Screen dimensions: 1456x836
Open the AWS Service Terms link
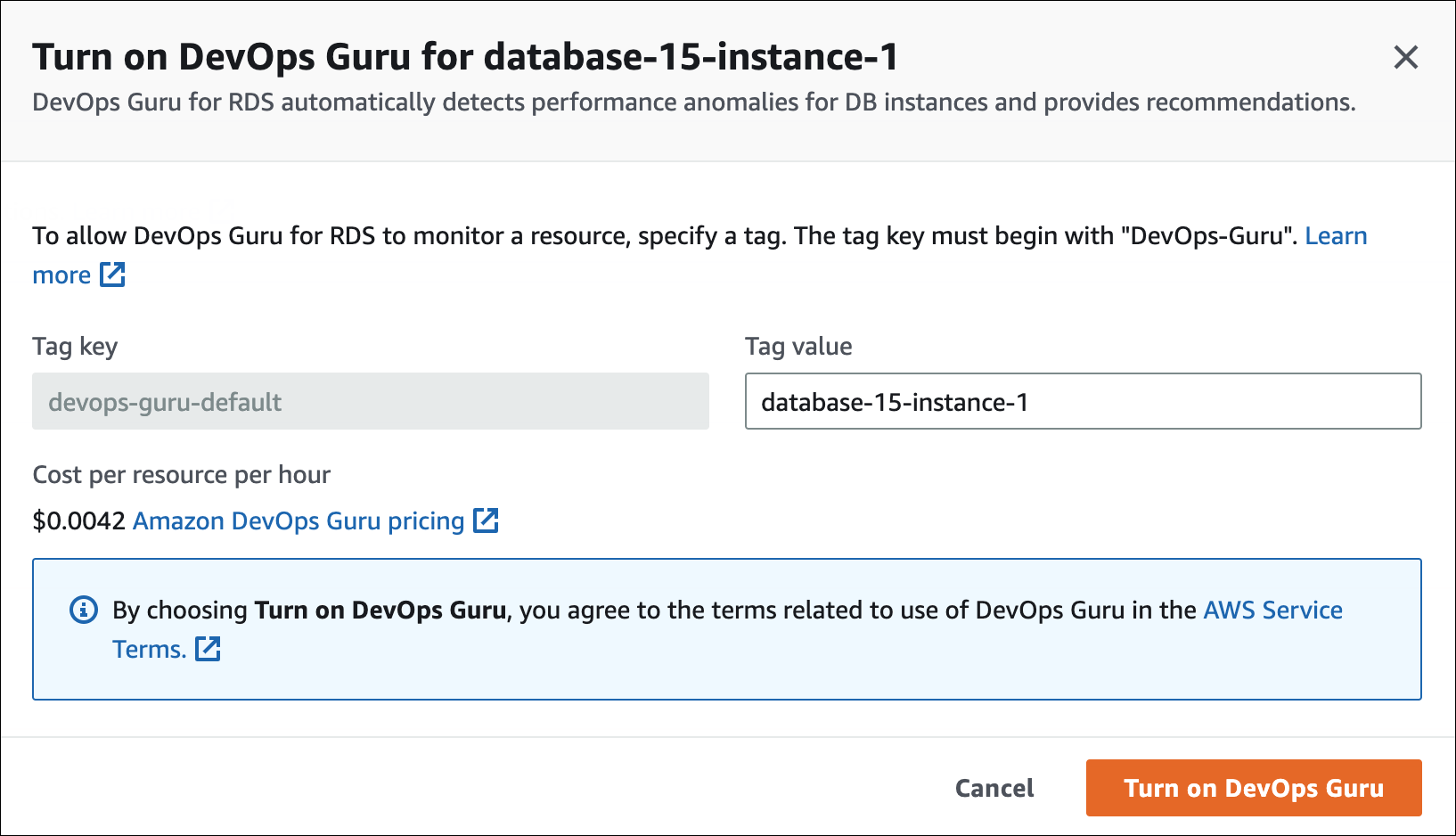(1272, 610)
